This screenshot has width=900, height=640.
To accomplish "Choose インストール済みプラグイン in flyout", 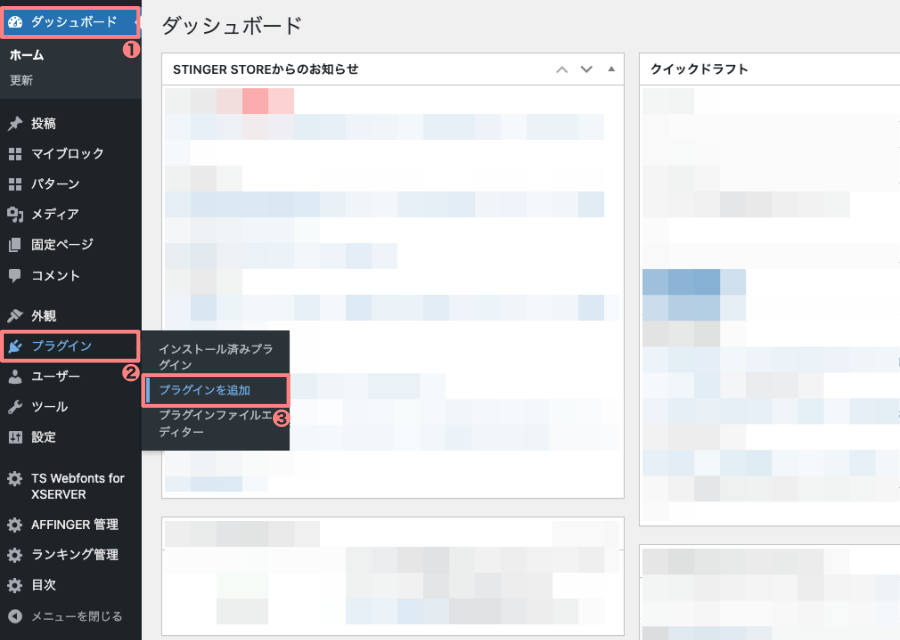I will click(x=216, y=357).
